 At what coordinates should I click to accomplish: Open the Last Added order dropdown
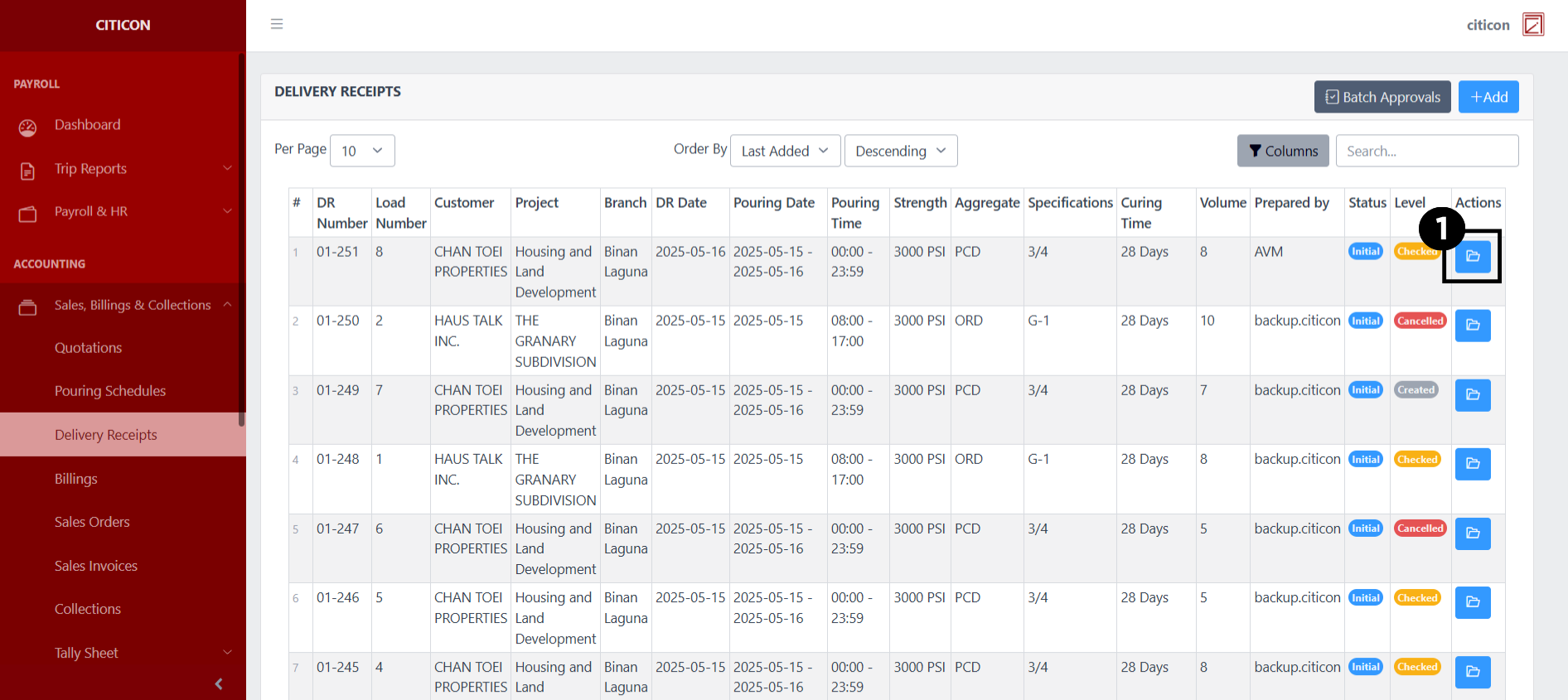[785, 151]
